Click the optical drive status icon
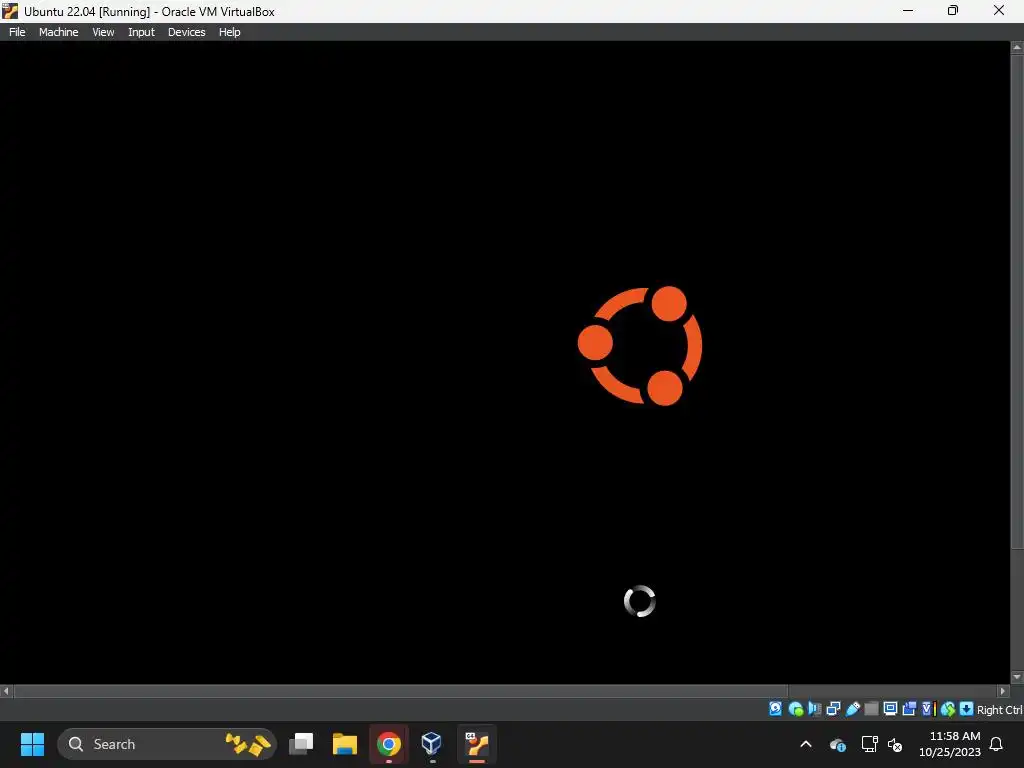Image resolution: width=1024 pixels, height=768 pixels. pyautogui.click(x=795, y=709)
